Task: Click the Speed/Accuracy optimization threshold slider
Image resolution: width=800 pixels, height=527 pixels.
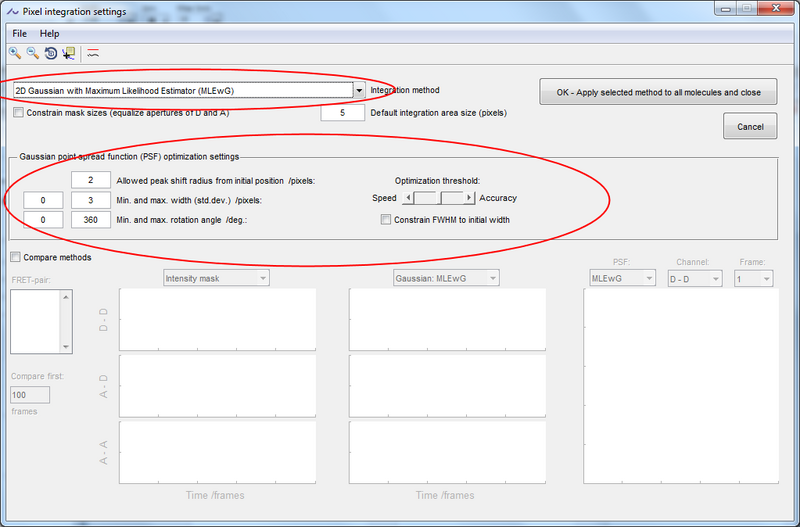Action: click(x=438, y=198)
